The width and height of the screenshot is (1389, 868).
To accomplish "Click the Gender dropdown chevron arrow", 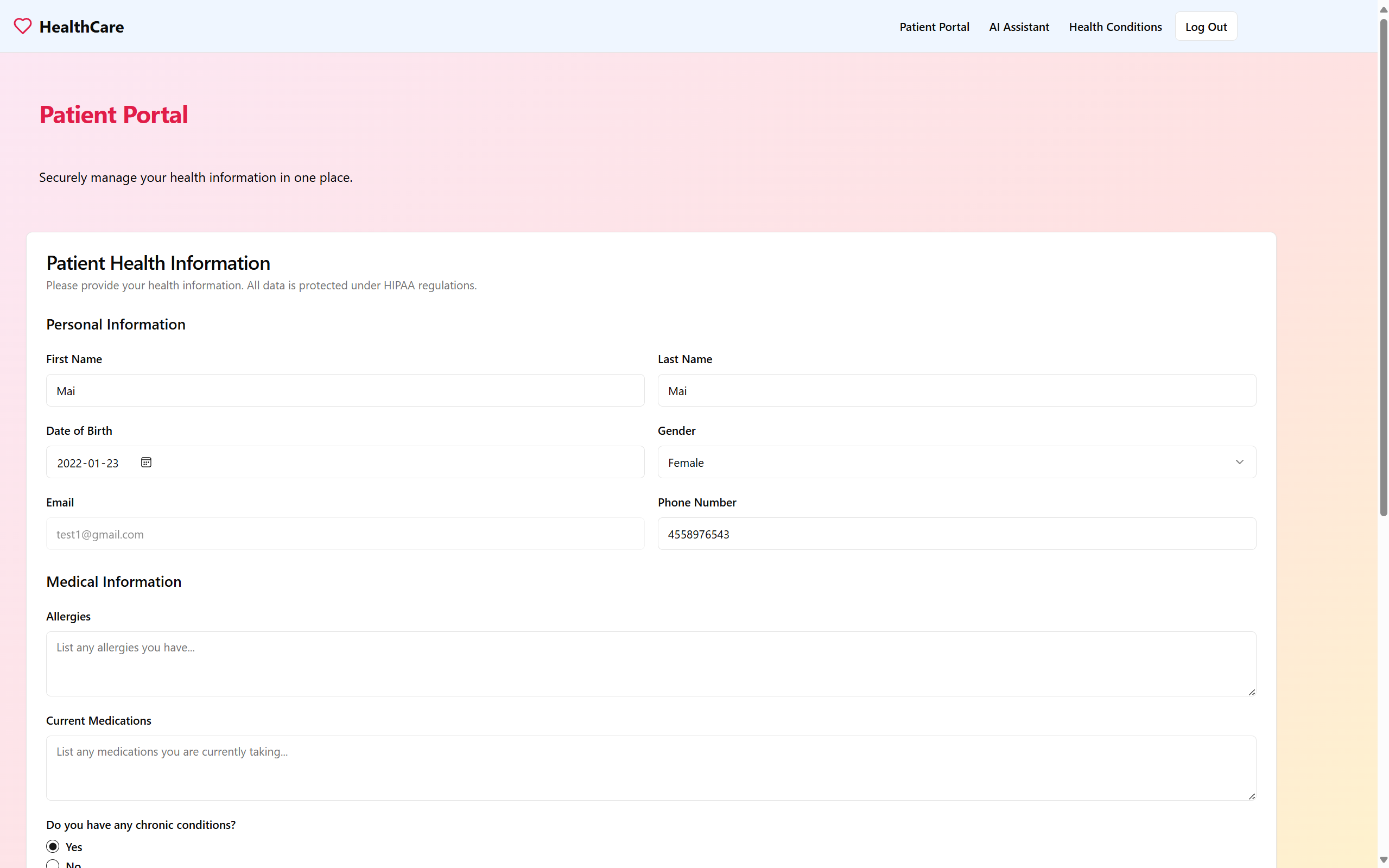I will point(1239,462).
